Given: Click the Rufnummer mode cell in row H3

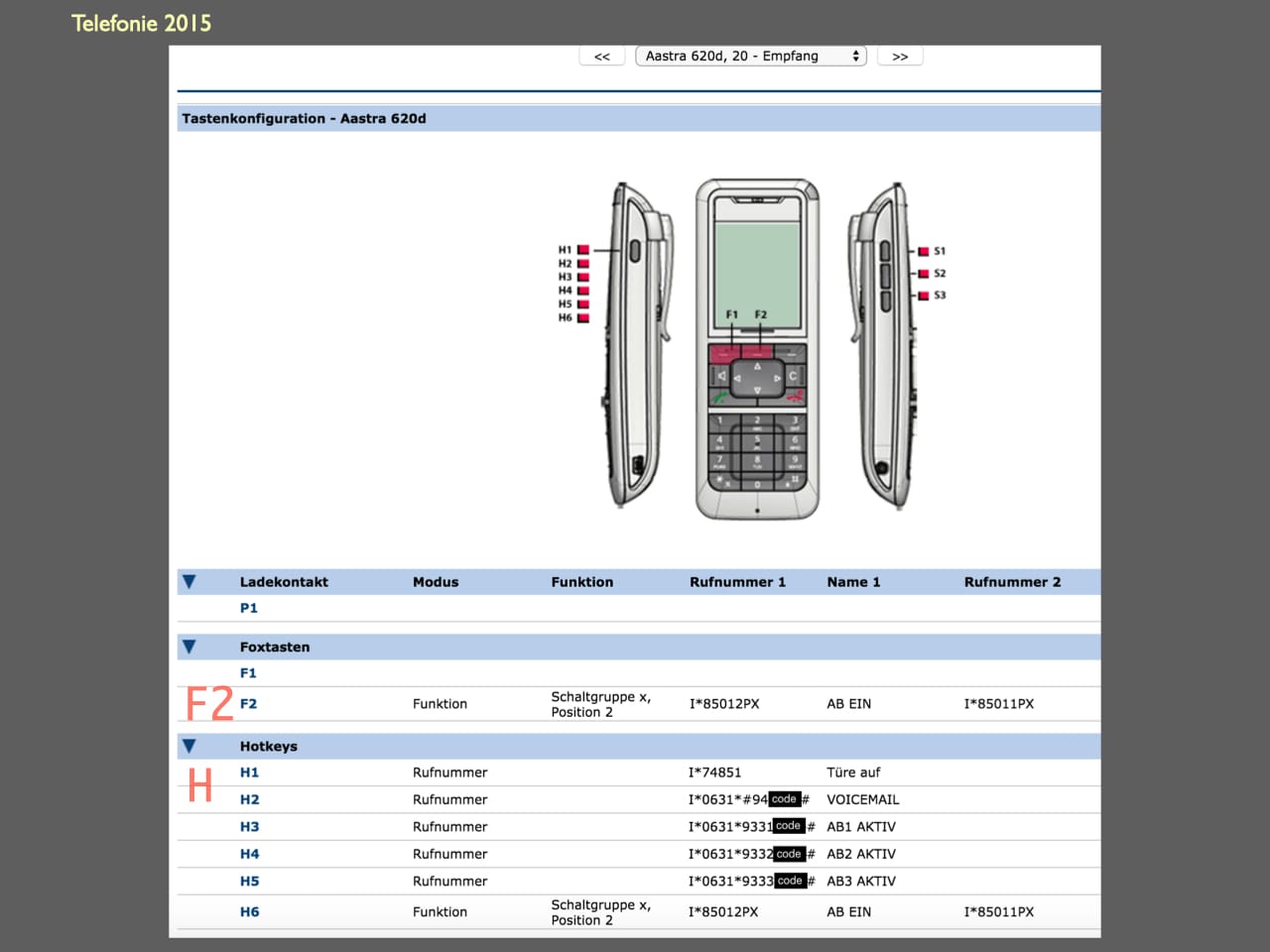Looking at the screenshot, I should click(450, 827).
